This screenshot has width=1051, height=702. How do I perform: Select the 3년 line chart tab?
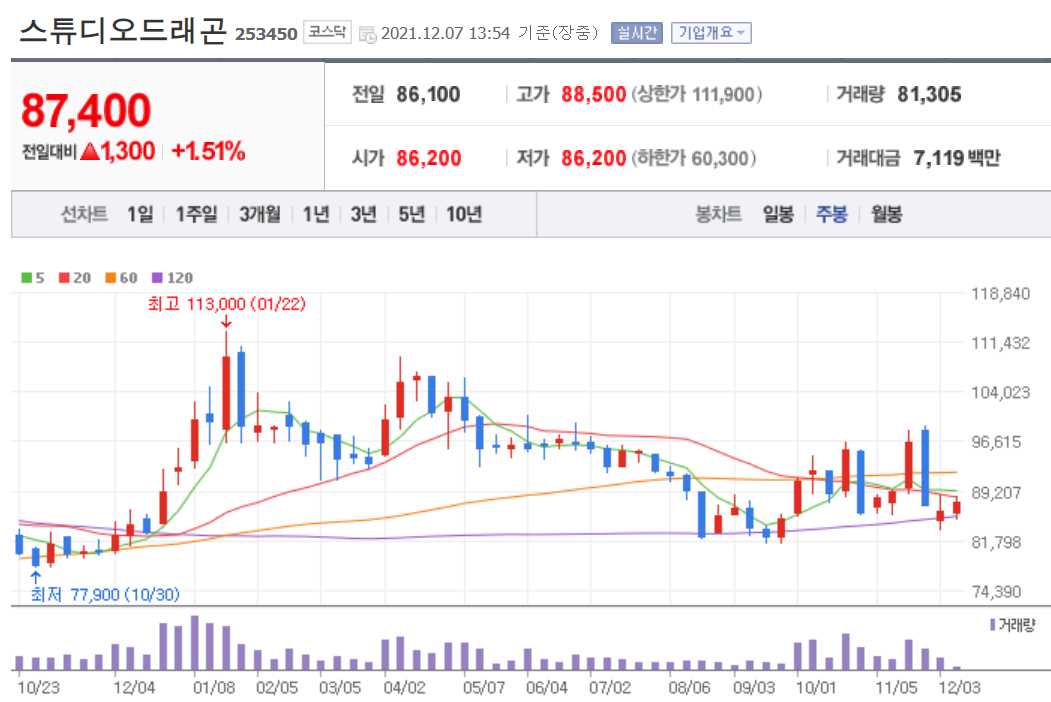click(363, 214)
